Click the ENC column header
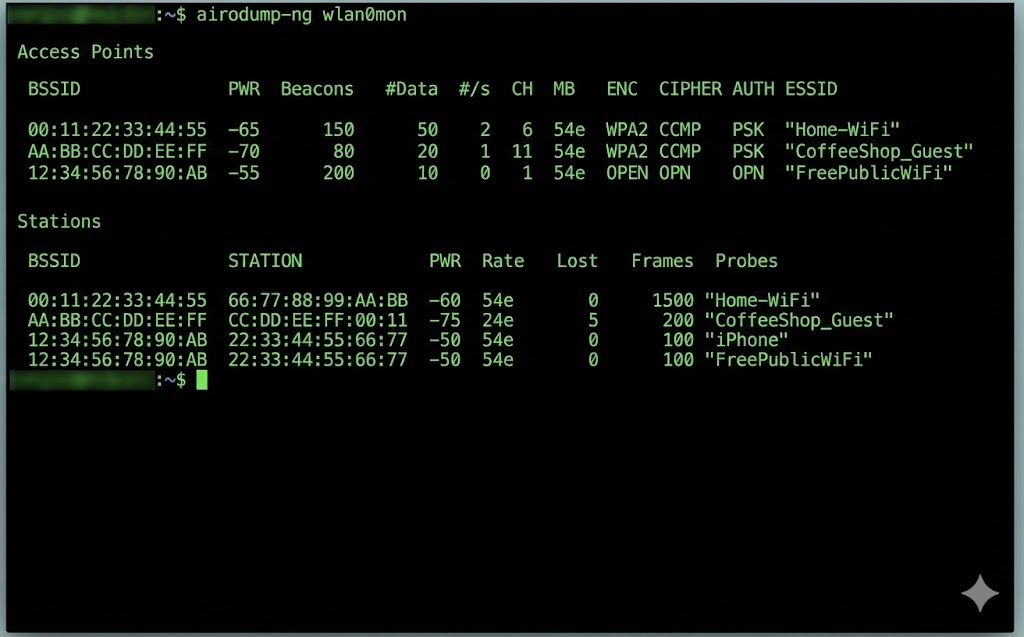 [x=622, y=89]
